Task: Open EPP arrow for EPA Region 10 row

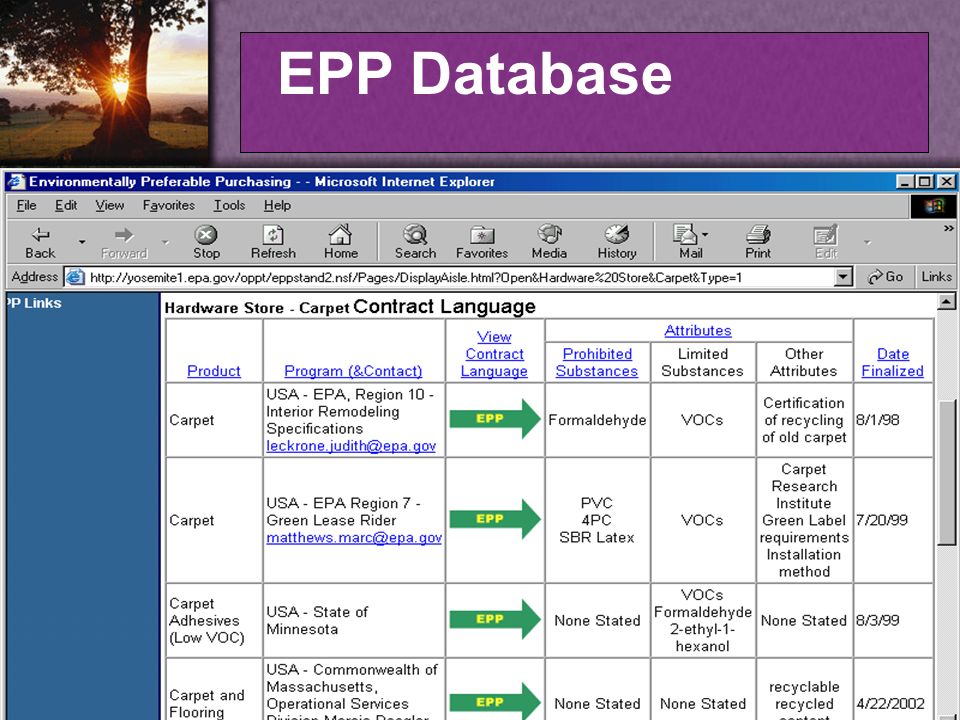Action: coord(495,419)
